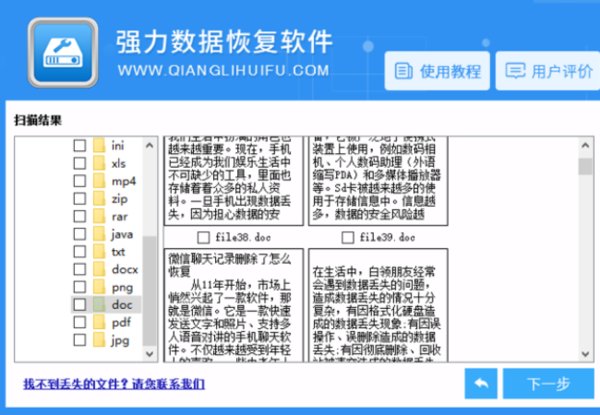Click the zip folder icon

click(x=99, y=199)
